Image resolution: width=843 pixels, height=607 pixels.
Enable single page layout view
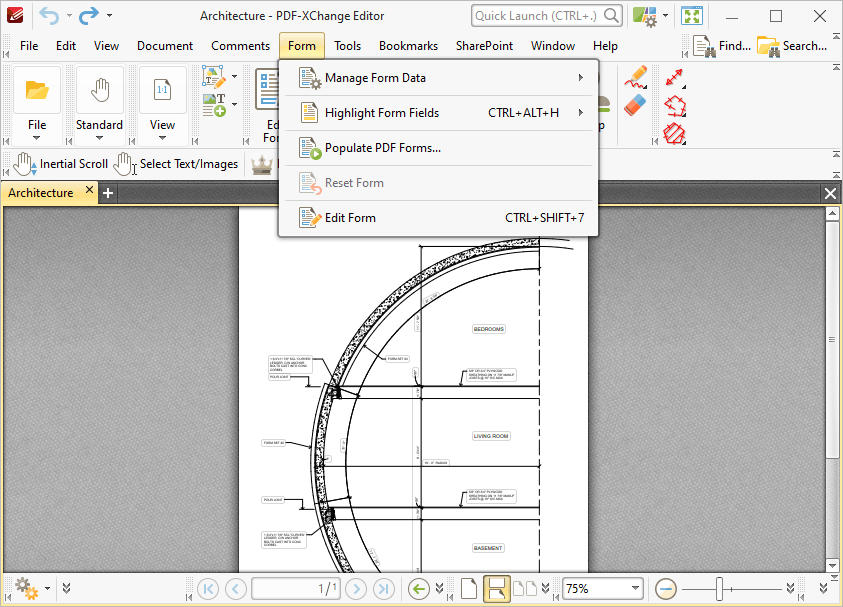tap(469, 589)
